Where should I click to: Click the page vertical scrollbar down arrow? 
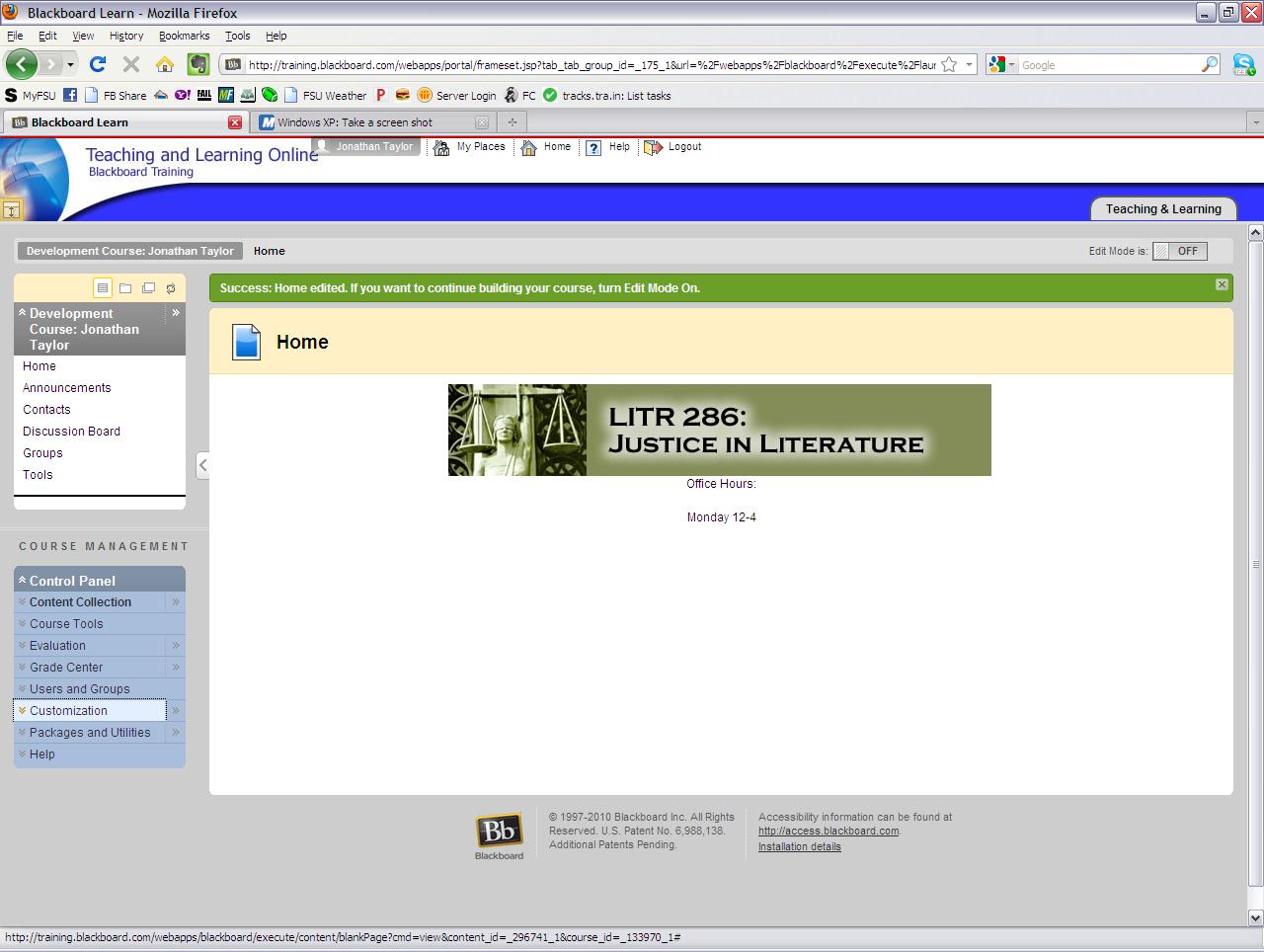(x=1255, y=916)
